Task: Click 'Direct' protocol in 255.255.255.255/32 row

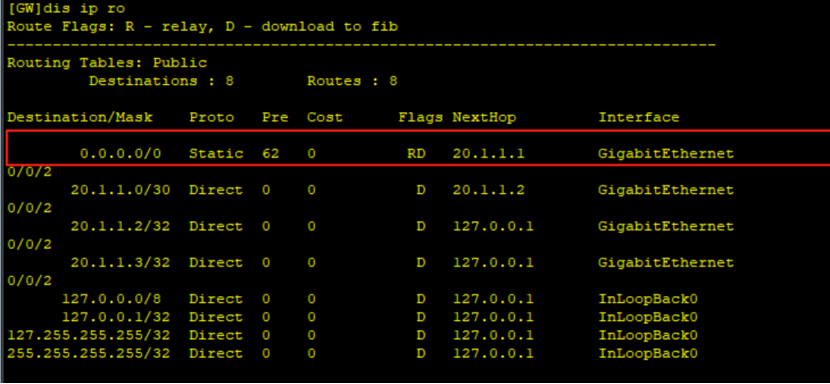Action: 216,353
